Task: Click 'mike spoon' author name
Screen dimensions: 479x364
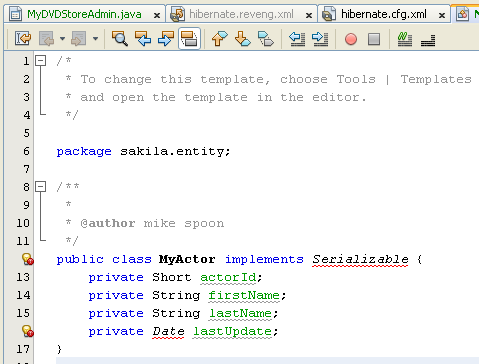Action: click(x=184, y=223)
